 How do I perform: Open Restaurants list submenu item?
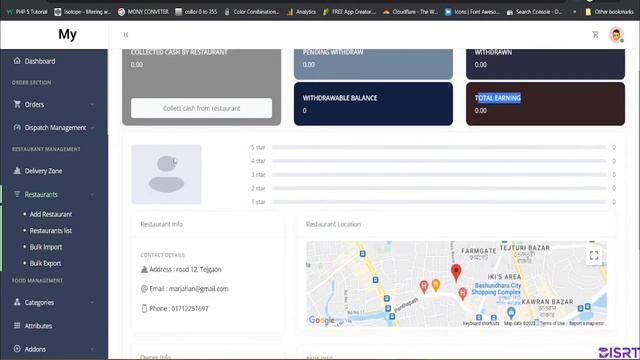pyautogui.click(x=51, y=231)
